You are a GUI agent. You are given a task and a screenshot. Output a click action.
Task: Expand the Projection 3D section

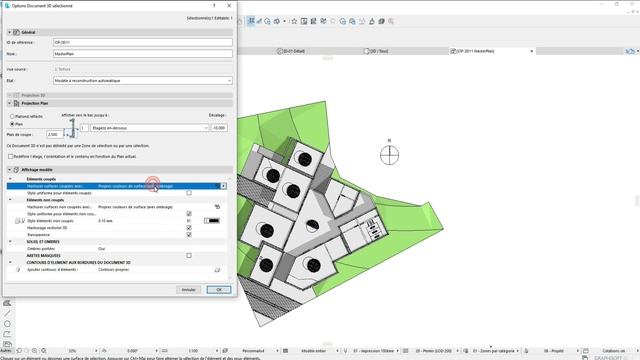tap(10, 95)
